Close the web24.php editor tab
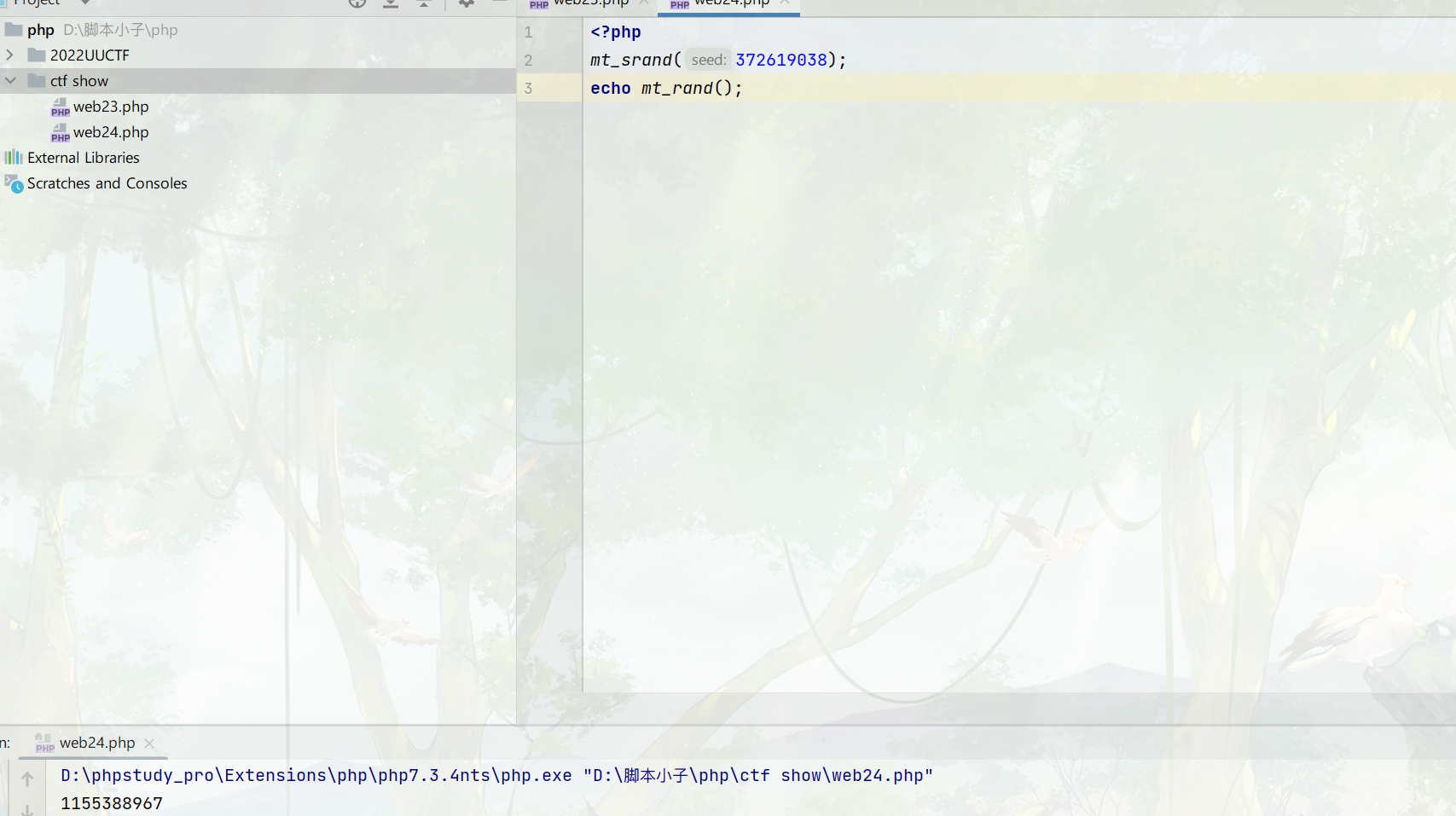 click(x=785, y=3)
